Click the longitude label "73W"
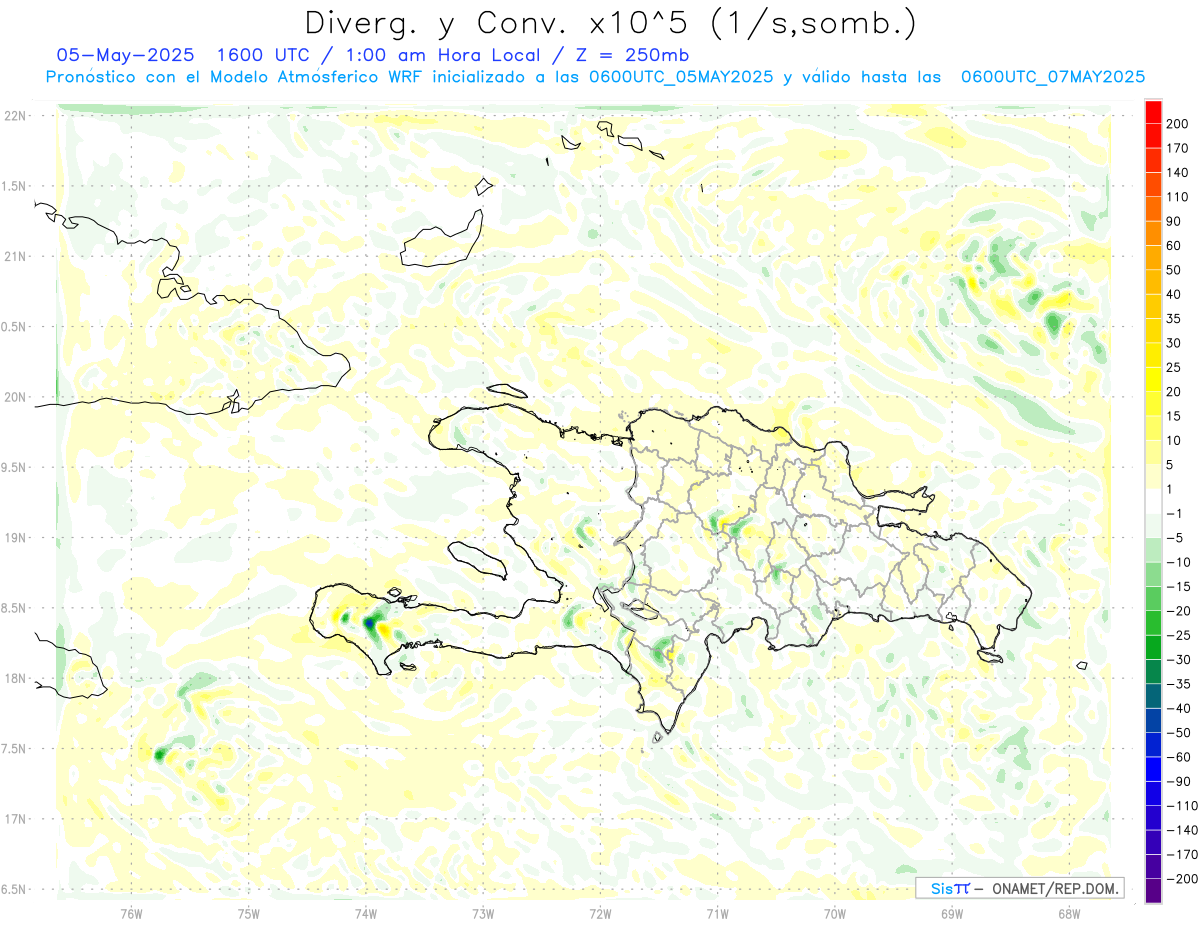This screenshot has height=927, width=1200. click(483, 913)
